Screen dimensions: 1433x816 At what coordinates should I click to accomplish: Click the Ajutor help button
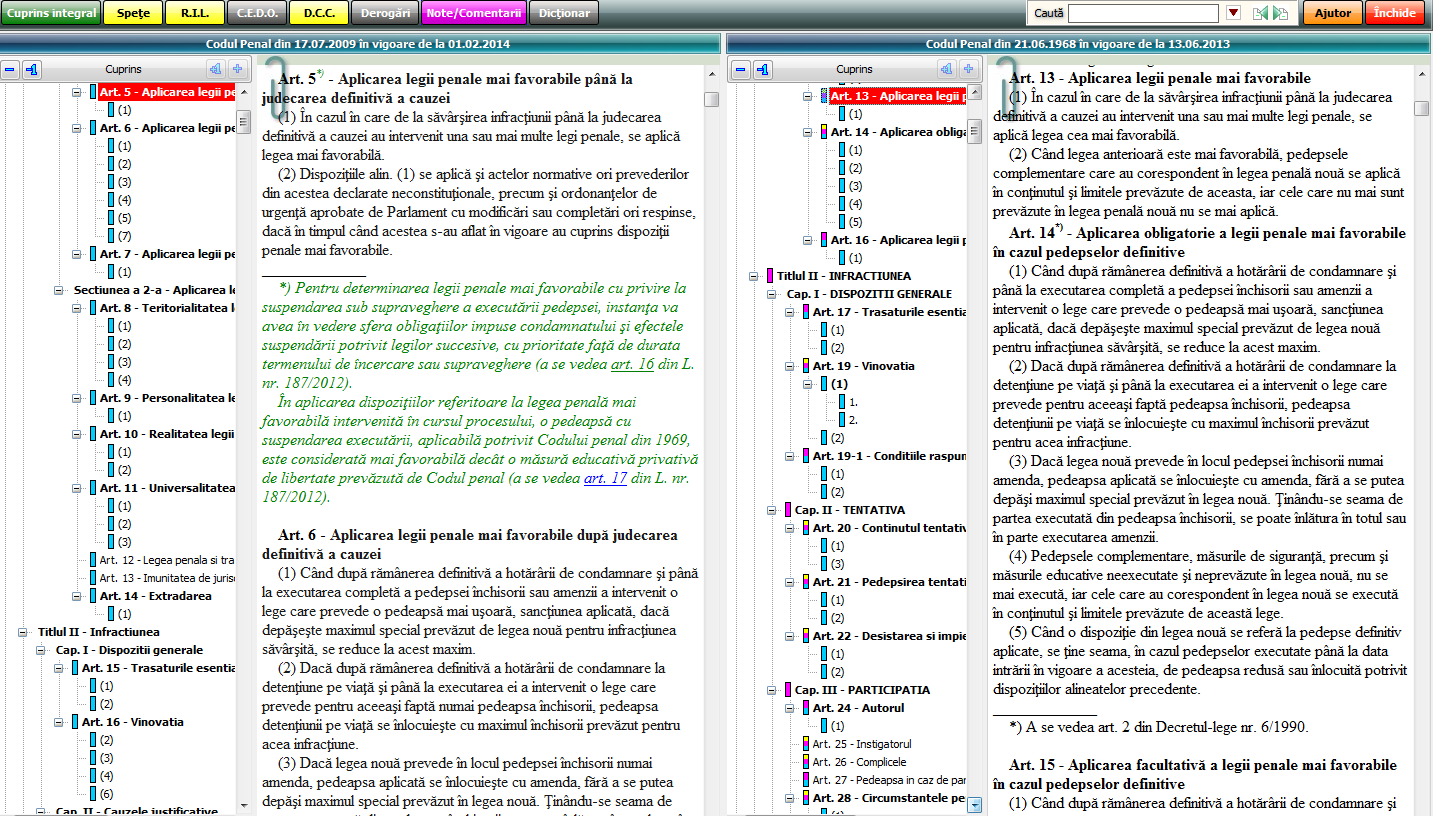[x=1332, y=13]
